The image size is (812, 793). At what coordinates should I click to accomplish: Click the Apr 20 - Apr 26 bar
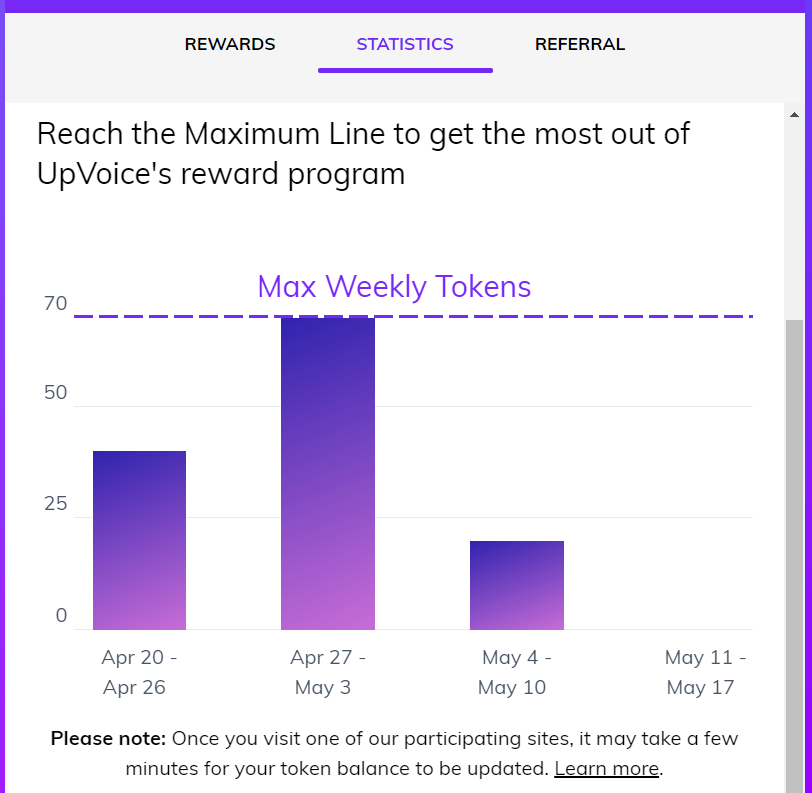pyautogui.click(x=139, y=540)
